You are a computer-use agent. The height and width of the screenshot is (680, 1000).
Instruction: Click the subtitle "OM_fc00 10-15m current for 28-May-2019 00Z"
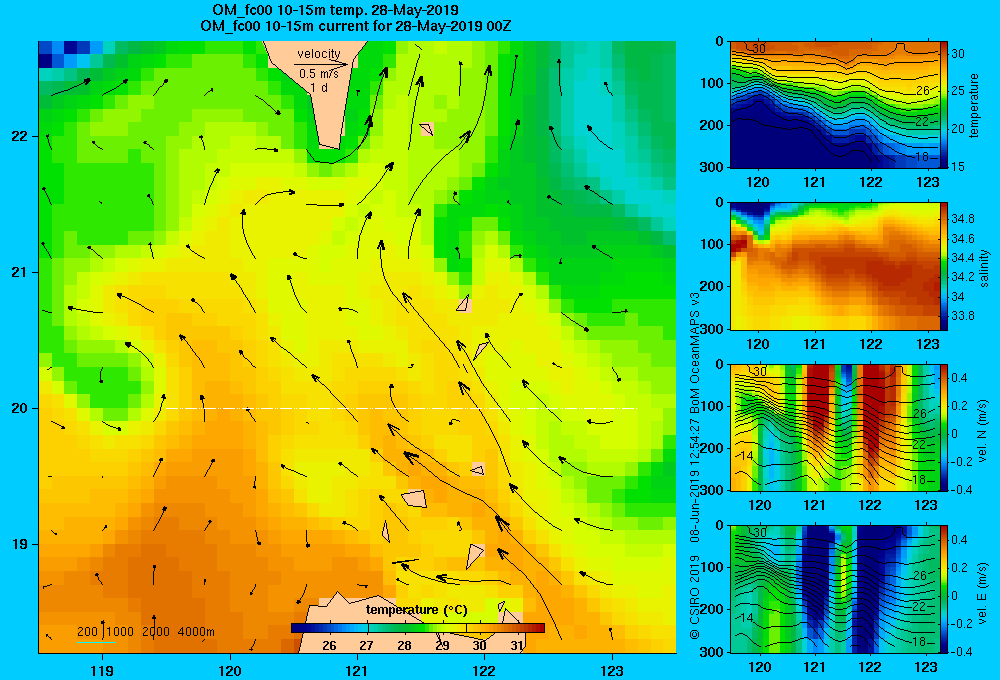coord(355,26)
